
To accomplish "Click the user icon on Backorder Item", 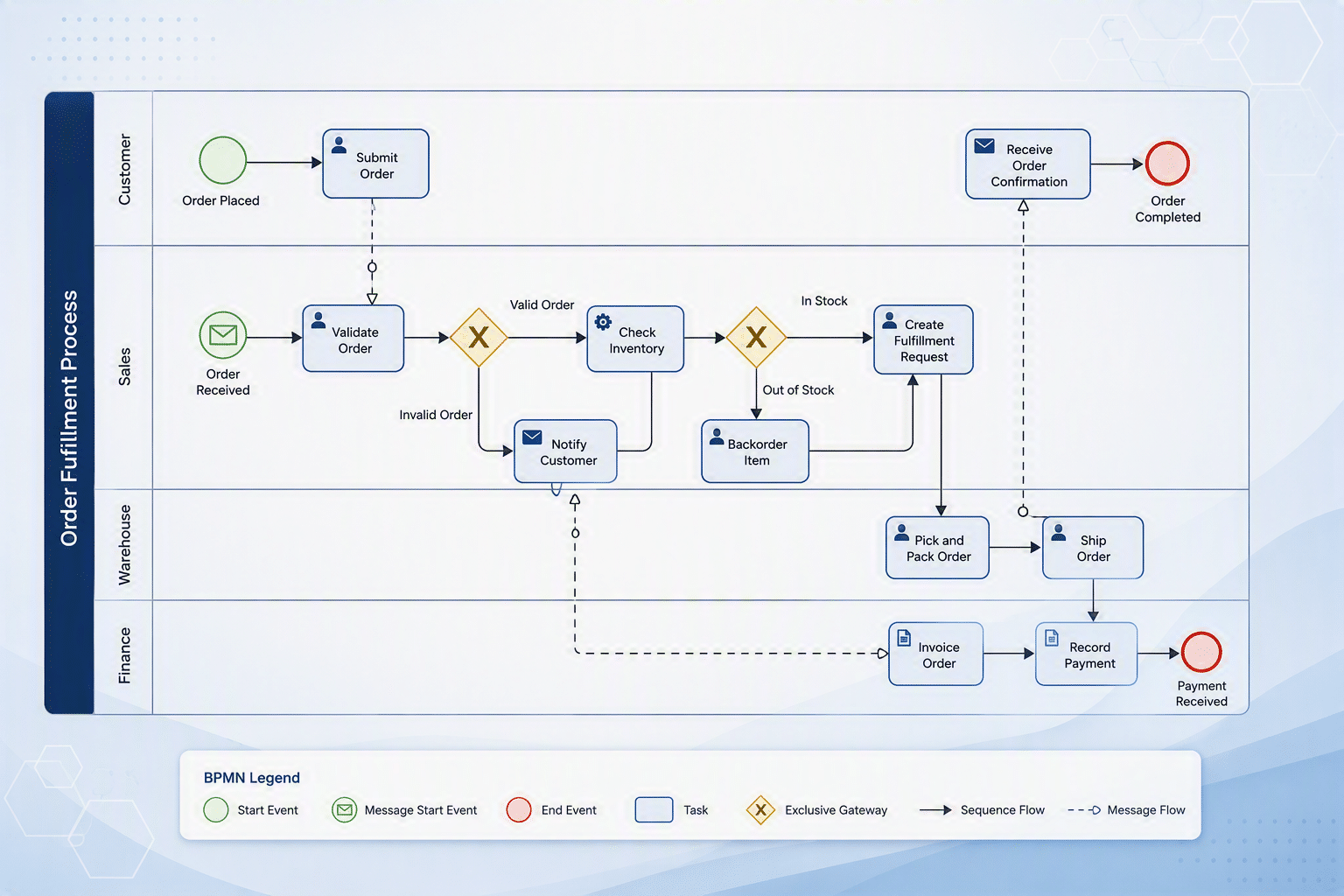I will 717,435.
